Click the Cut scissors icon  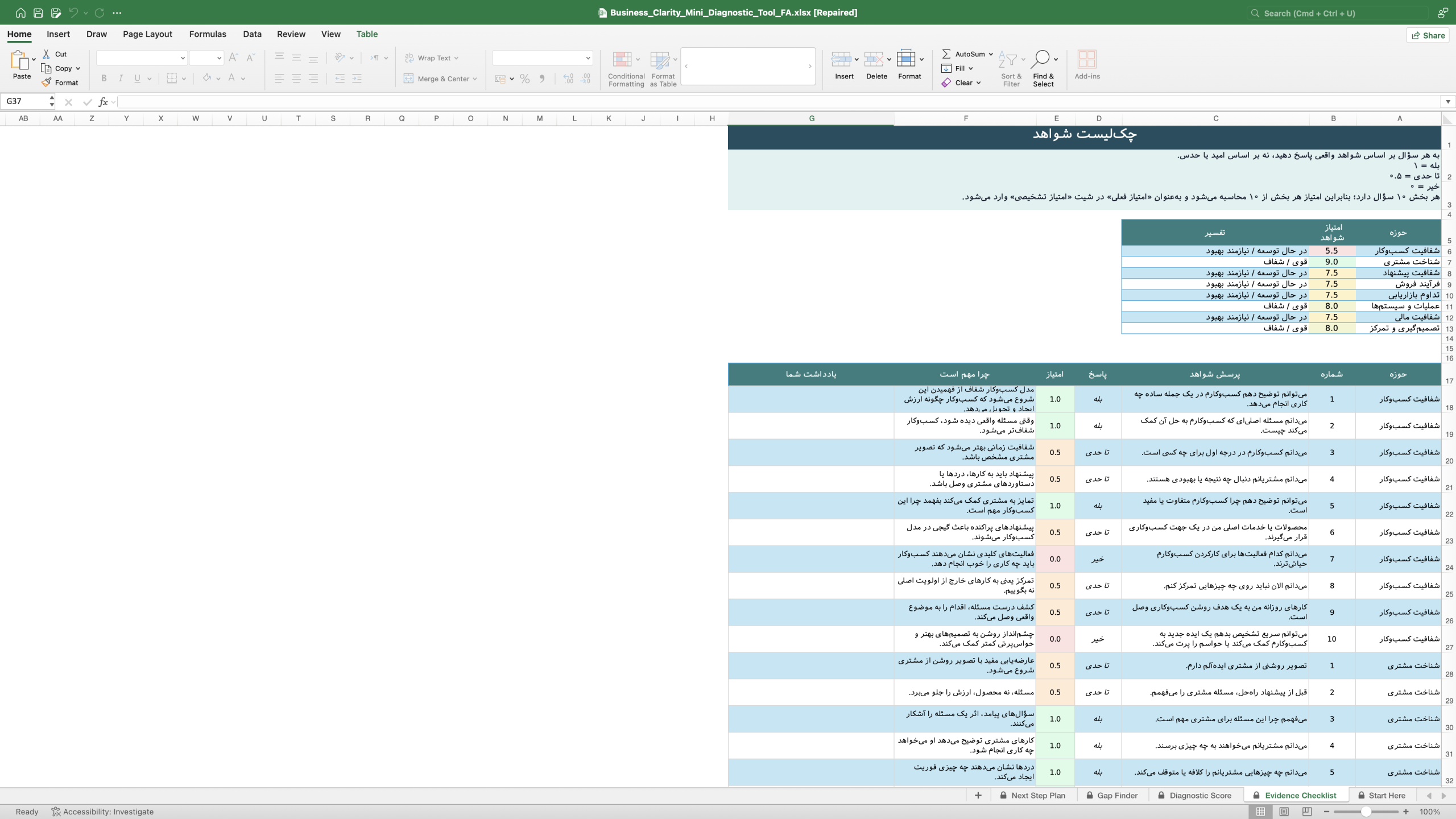click(46, 54)
